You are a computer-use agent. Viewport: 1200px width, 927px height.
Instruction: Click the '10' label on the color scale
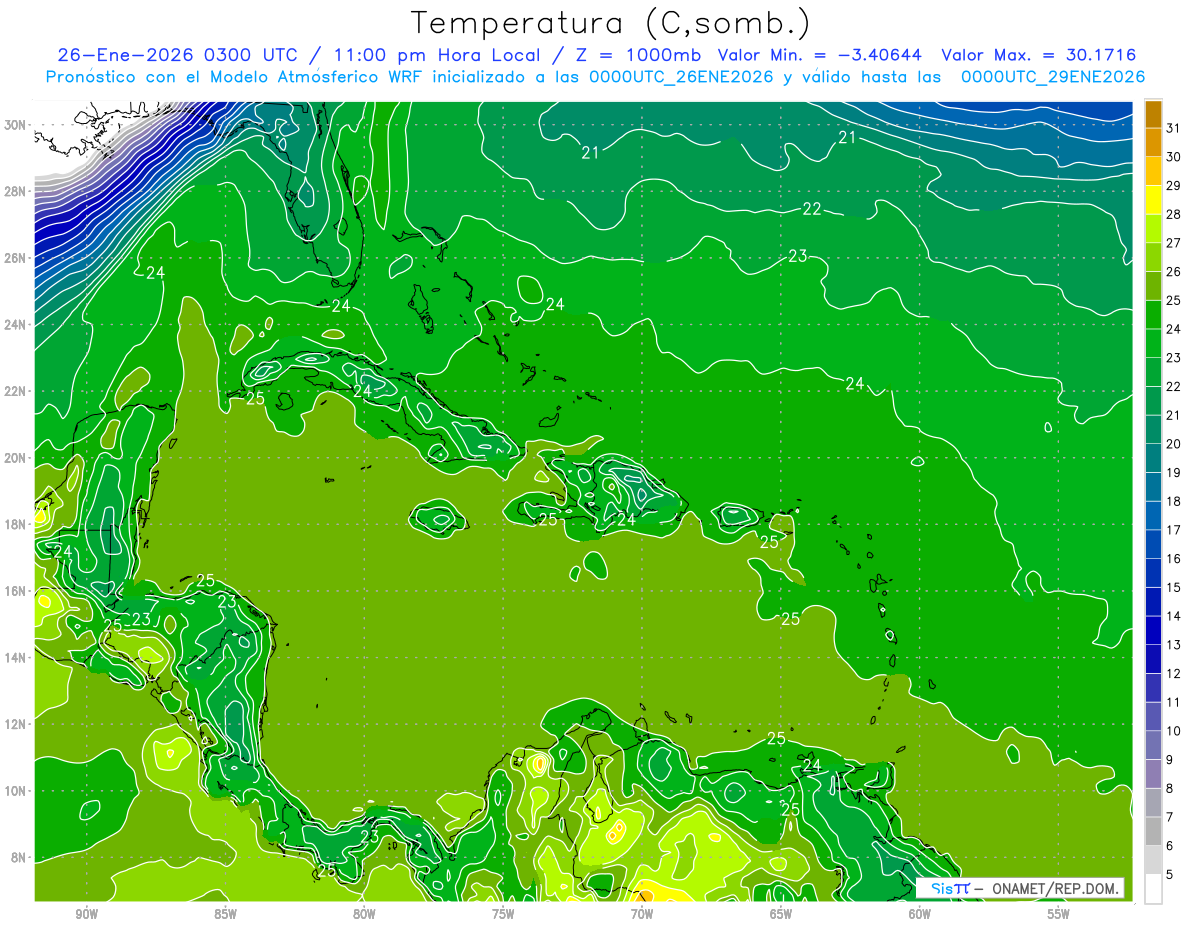pyautogui.click(x=1174, y=731)
